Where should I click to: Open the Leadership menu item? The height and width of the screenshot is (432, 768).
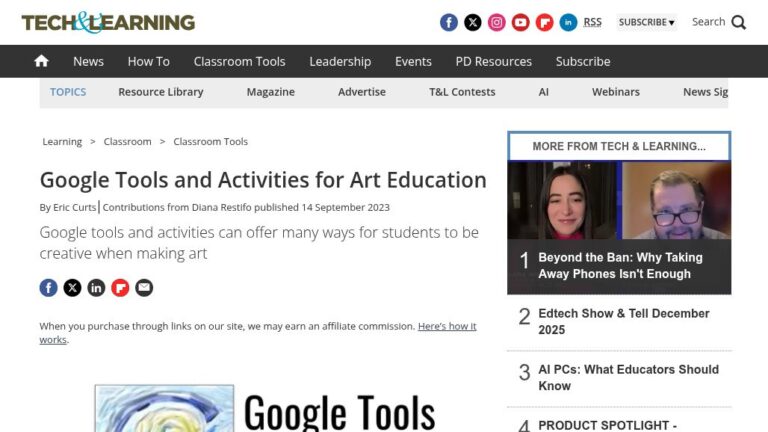[340, 61]
